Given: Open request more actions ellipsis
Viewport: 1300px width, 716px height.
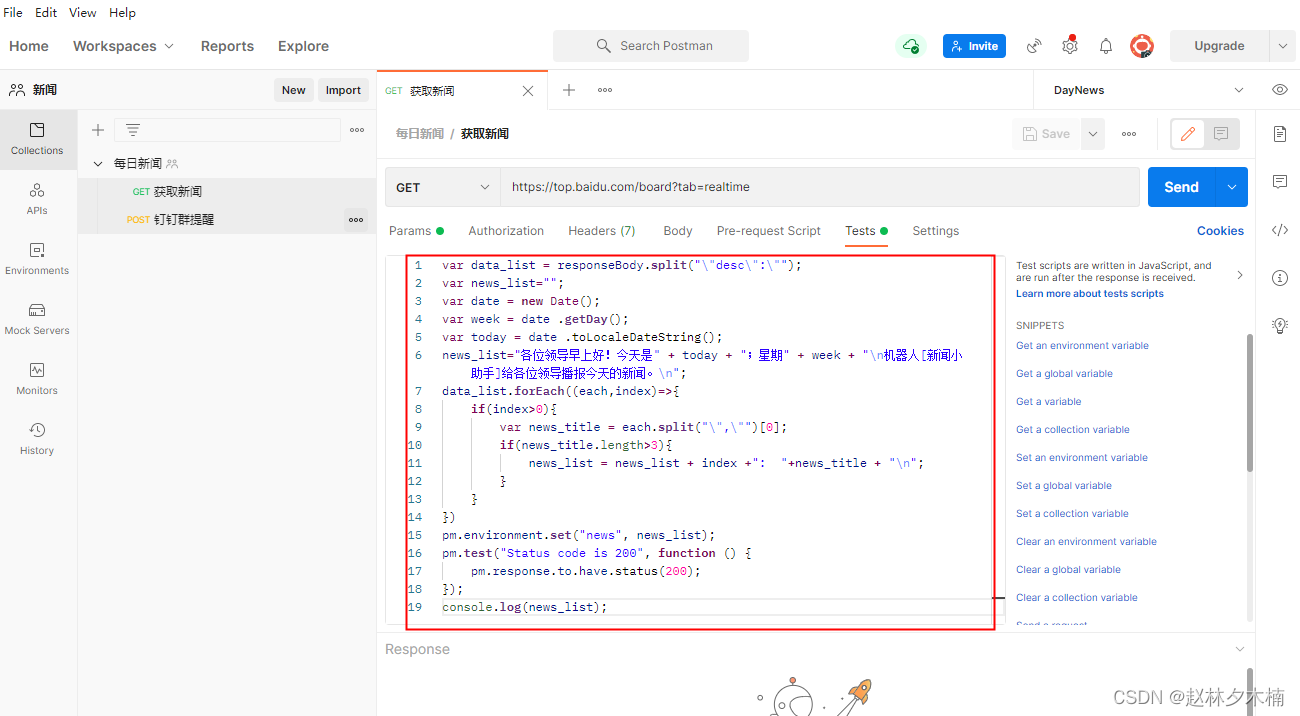Looking at the screenshot, I should point(1129,134).
